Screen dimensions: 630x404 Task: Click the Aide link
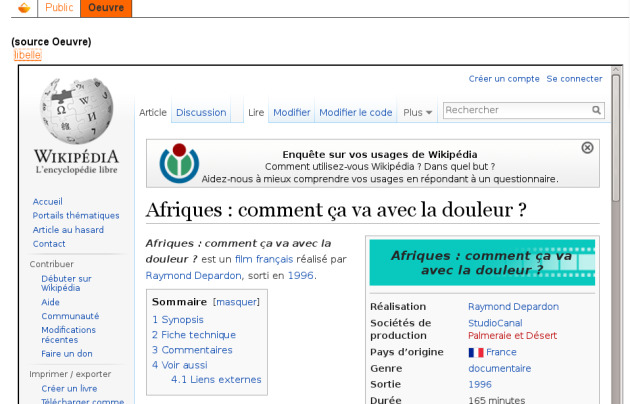(50, 302)
